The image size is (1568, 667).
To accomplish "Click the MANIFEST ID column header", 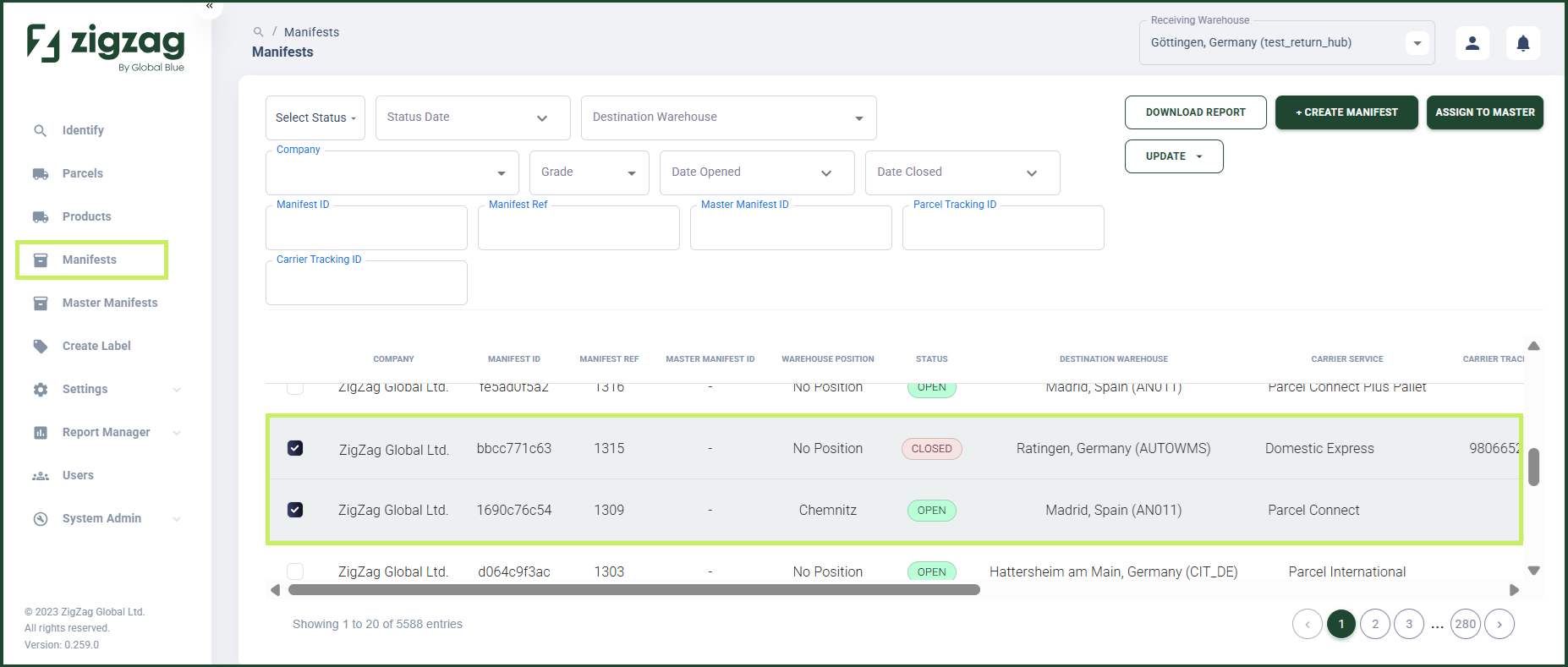I will pos(514,359).
